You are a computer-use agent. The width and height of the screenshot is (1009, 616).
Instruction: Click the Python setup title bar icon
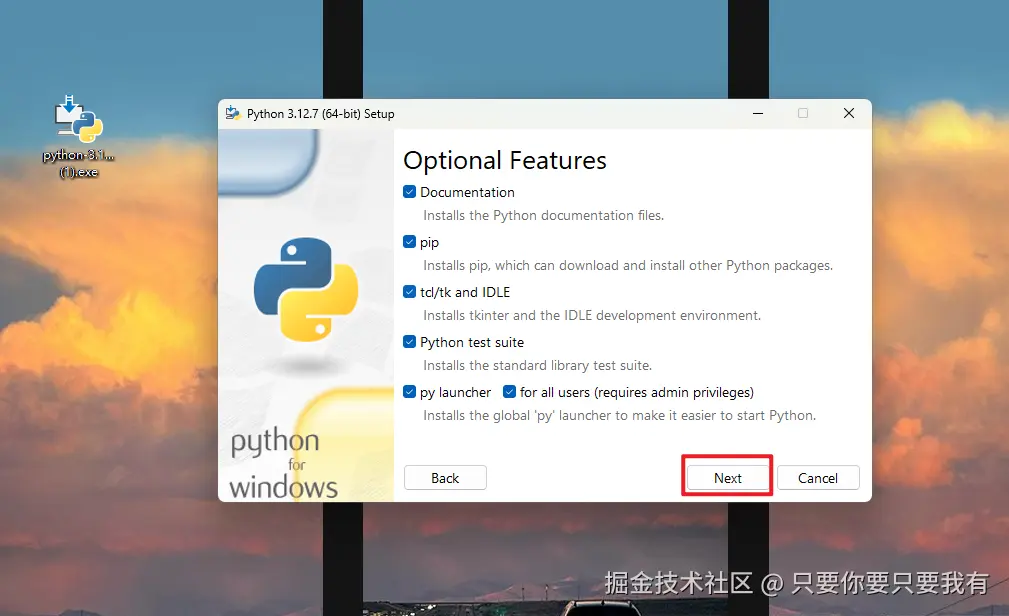233,114
